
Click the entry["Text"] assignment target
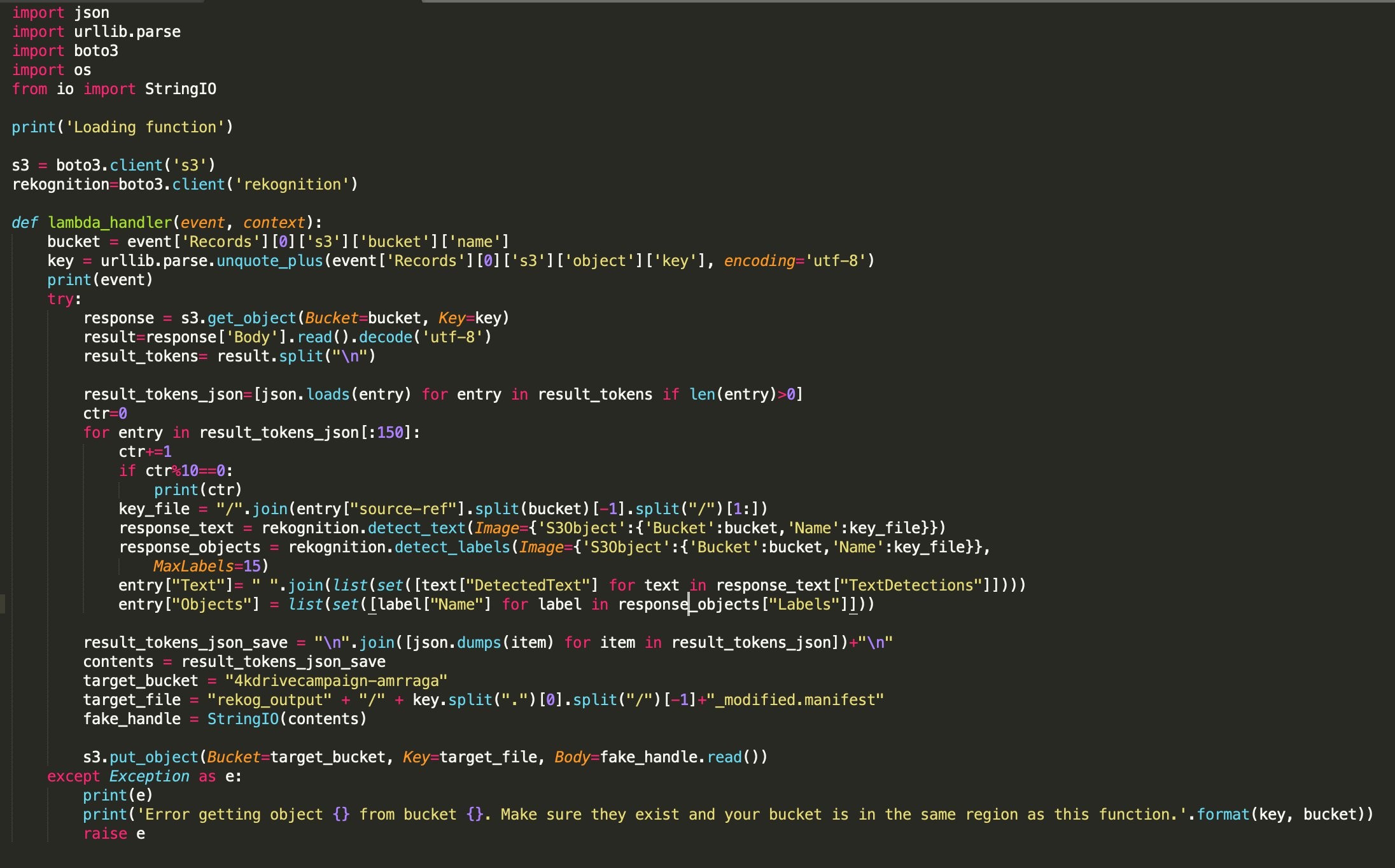[176, 585]
